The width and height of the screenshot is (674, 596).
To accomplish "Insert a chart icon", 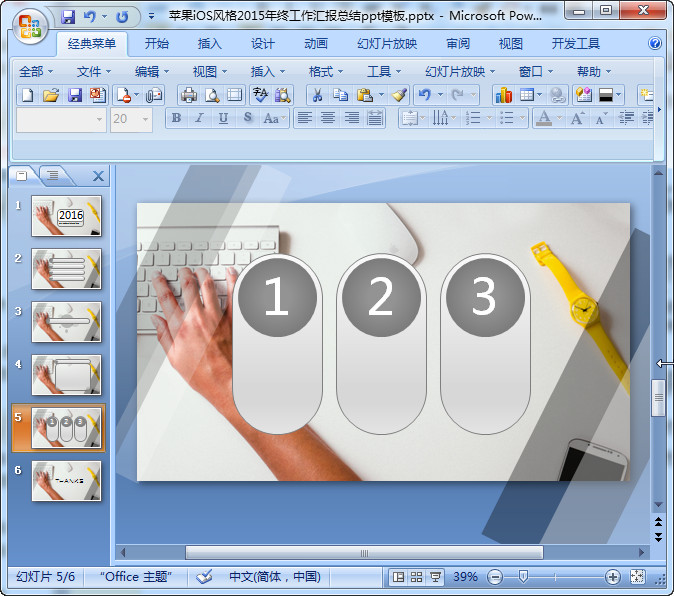I will (504, 95).
